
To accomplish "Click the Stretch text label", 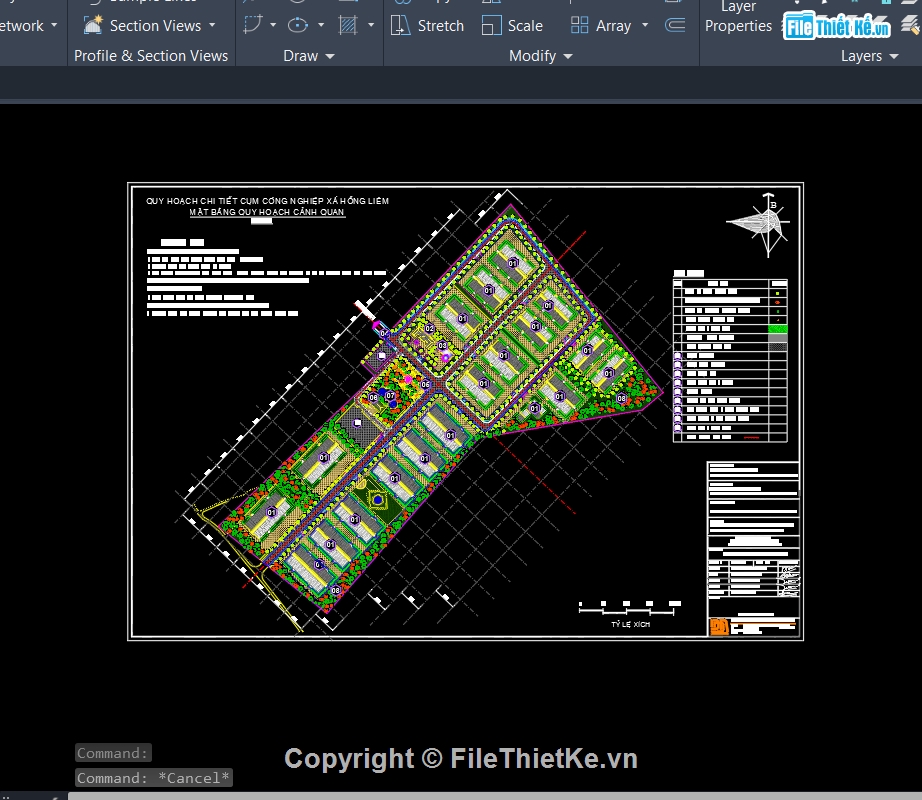I will (440, 26).
